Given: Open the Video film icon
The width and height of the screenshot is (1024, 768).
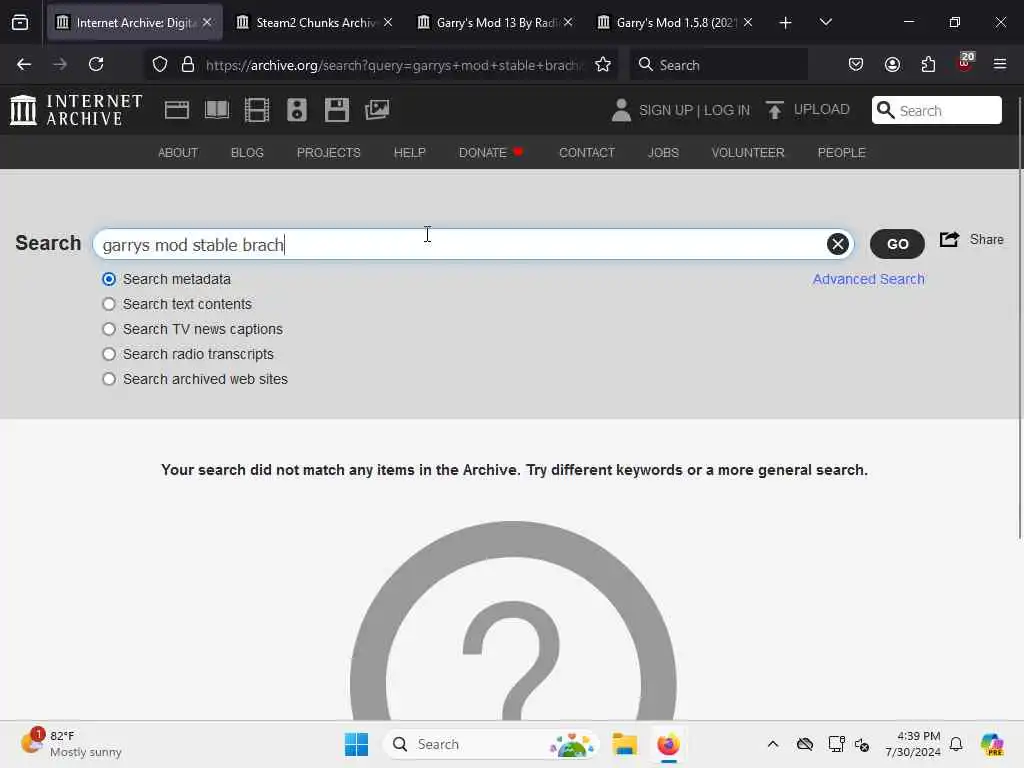Looking at the screenshot, I should coord(257,110).
